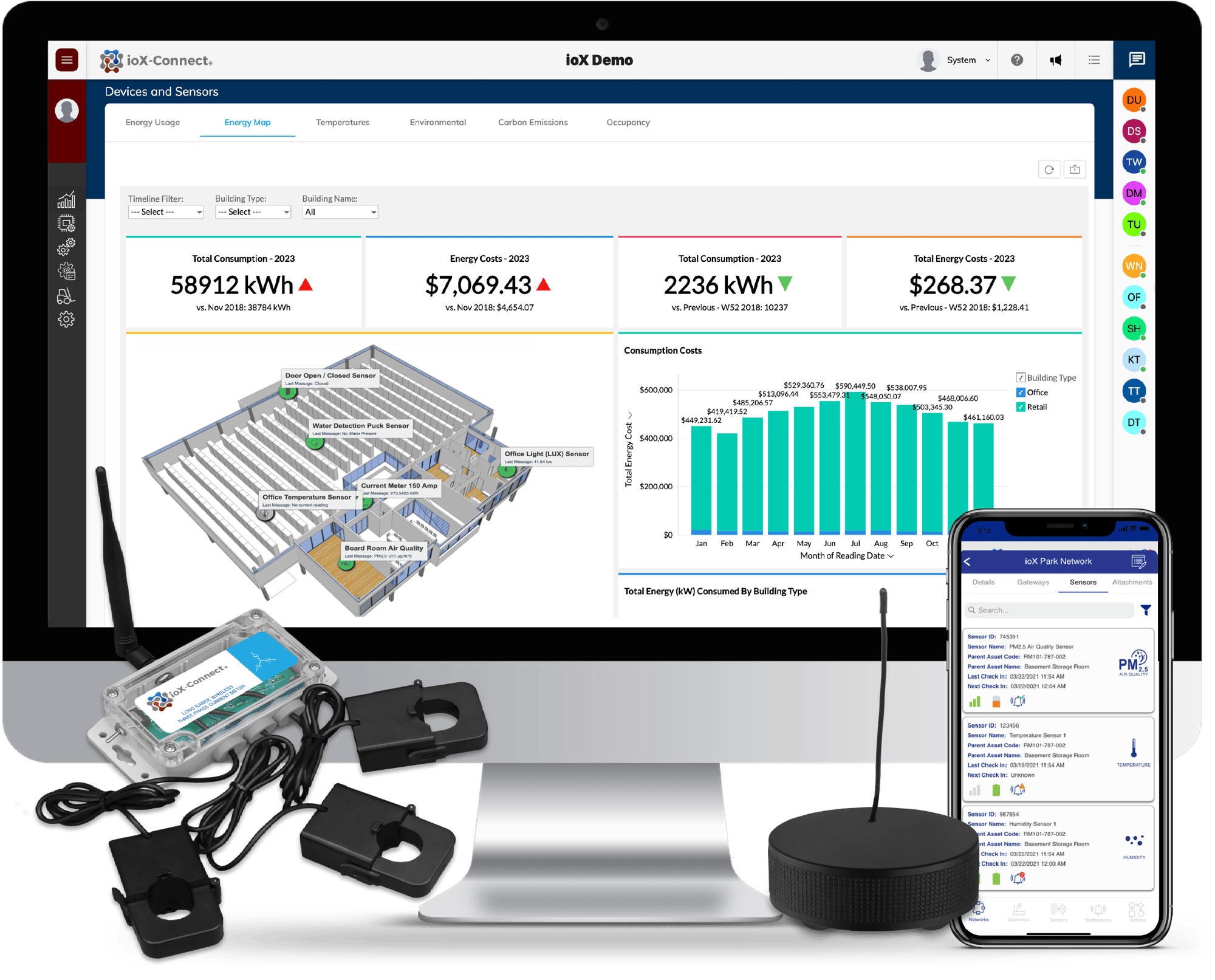Open the devices chip sidebar icon

coord(66,224)
